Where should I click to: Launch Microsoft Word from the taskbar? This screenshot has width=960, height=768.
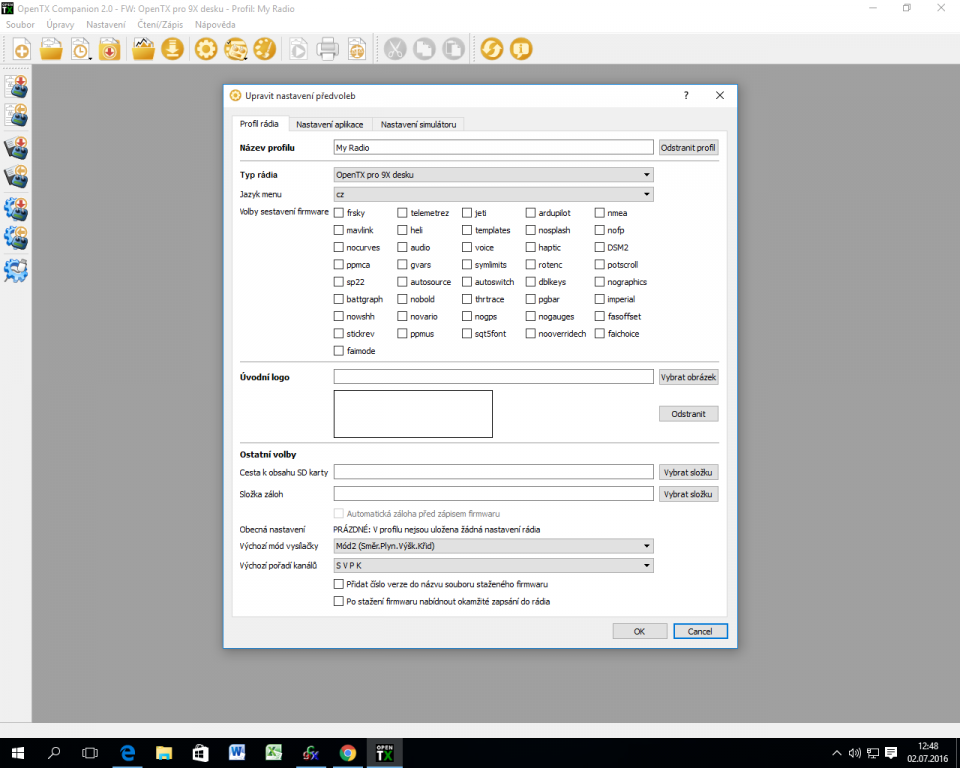[237, 752]
